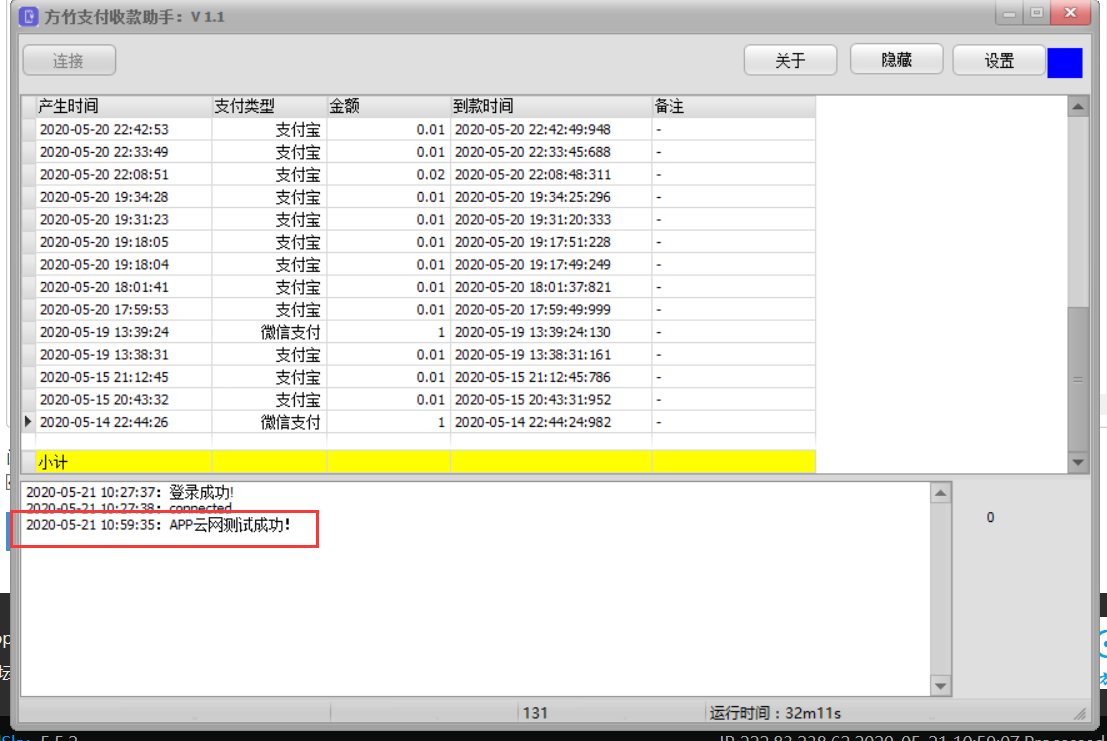This screenshot has height=741, width=1107.
Task: Click the log panel scroll-down arrow
Action: (940, 685)
